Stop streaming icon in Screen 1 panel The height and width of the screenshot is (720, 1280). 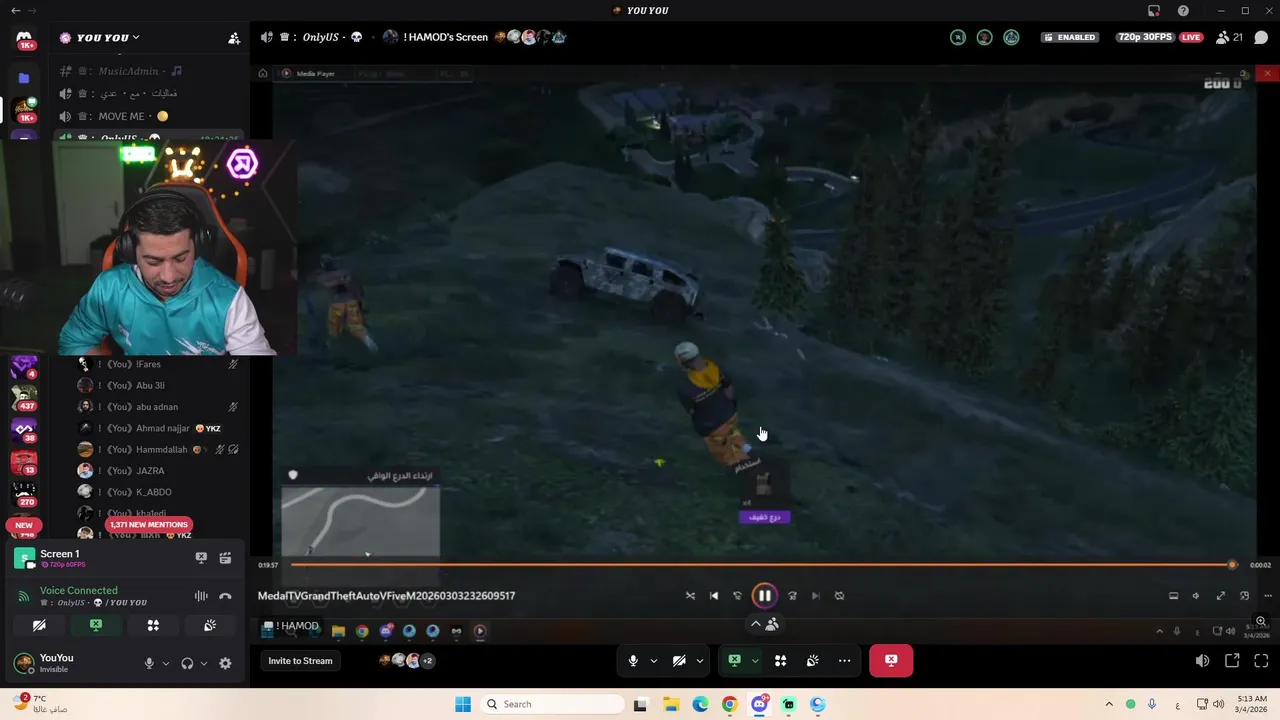pyautogui.click(x=201, y=558)
